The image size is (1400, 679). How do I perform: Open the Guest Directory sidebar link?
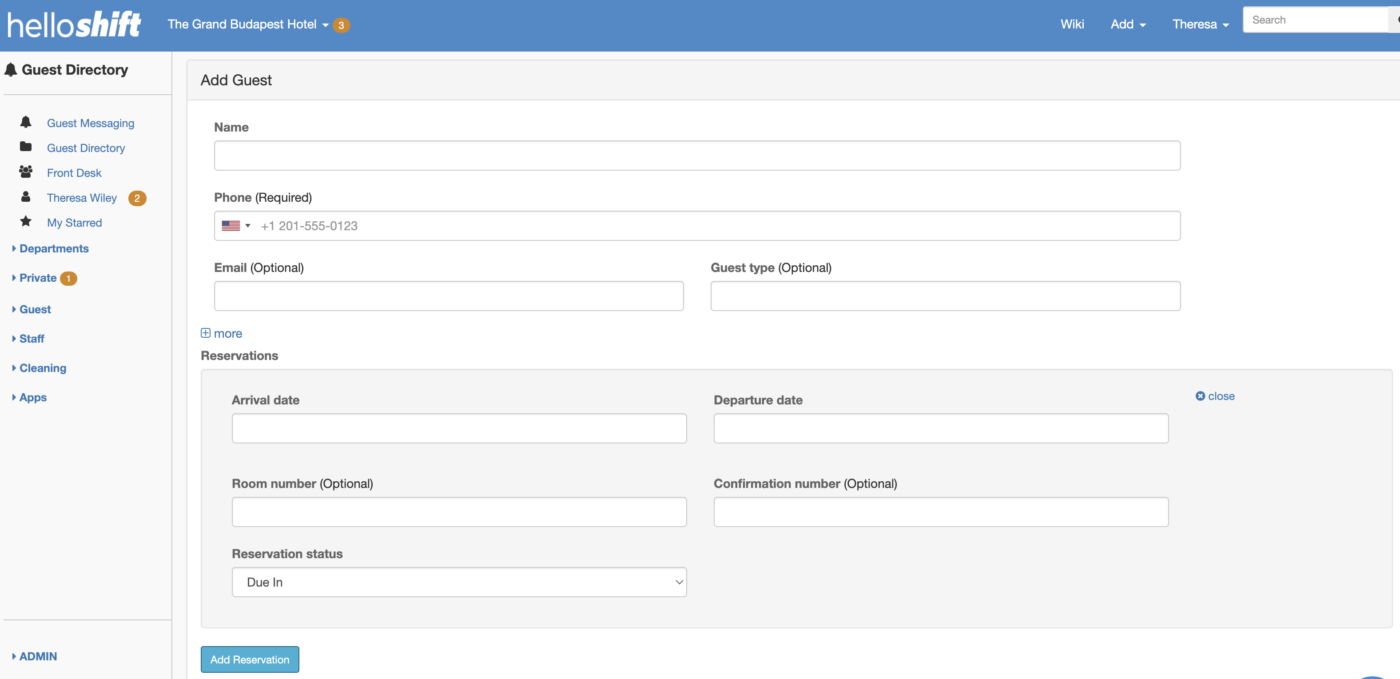[86, 148]
